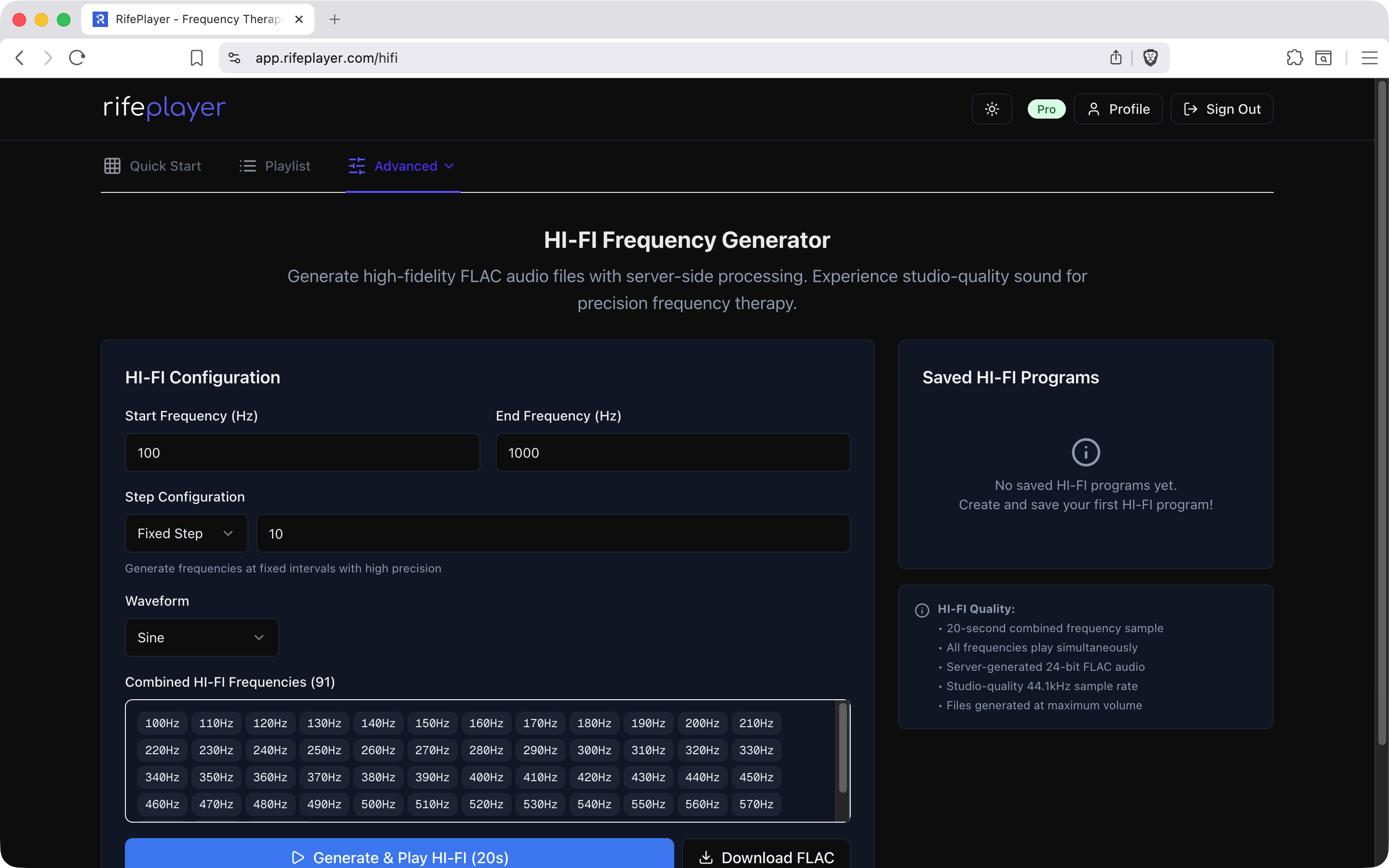Open Brave Shields lion icon

1150,57
